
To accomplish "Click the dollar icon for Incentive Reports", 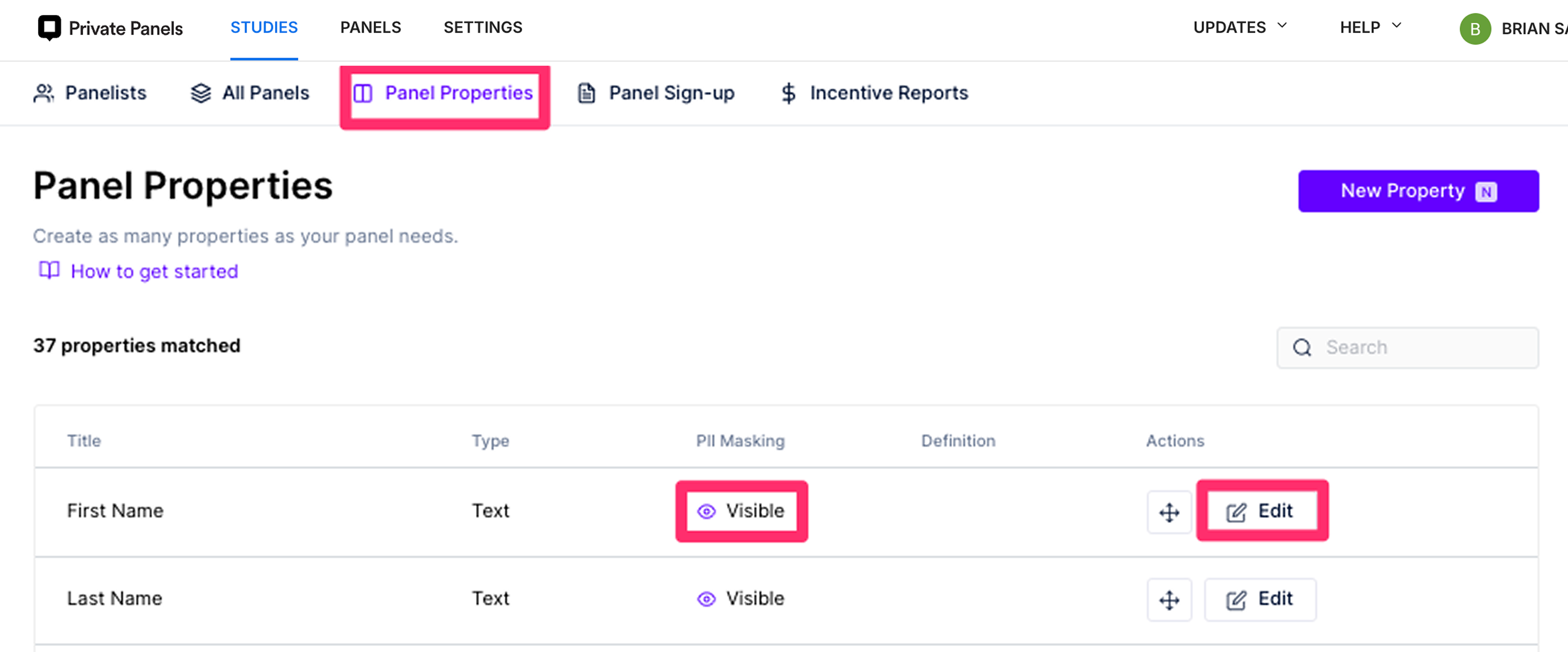I will (x=788, y=93).
